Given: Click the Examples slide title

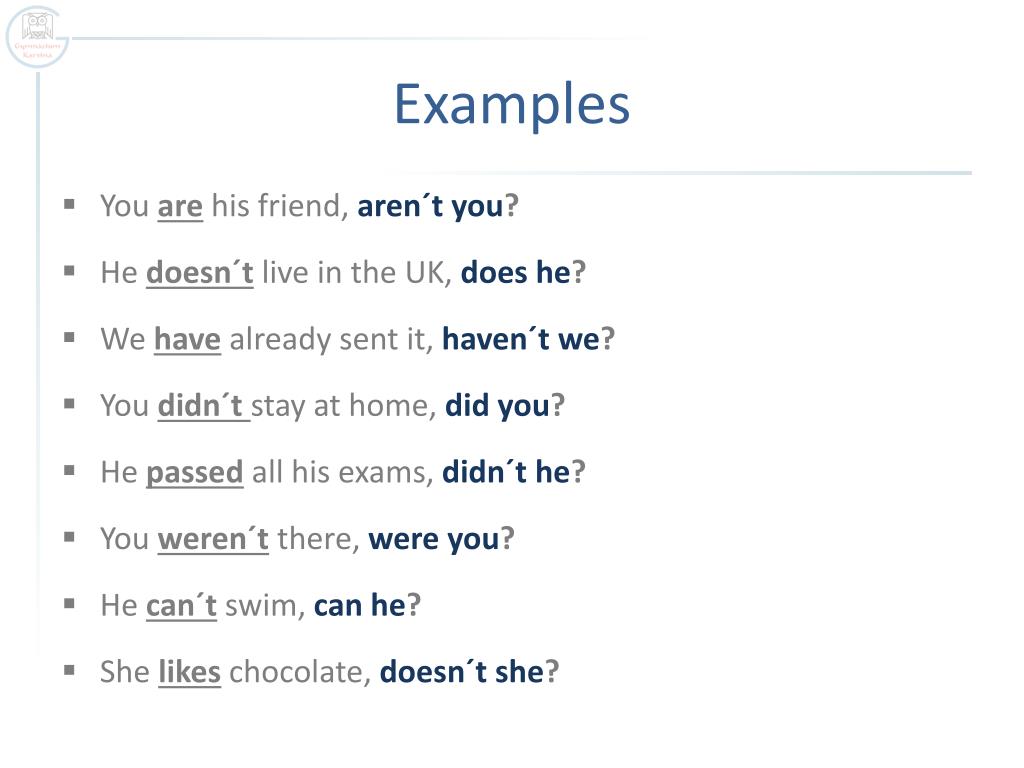Looking at the screenshot, I should [x=512, y=106].
